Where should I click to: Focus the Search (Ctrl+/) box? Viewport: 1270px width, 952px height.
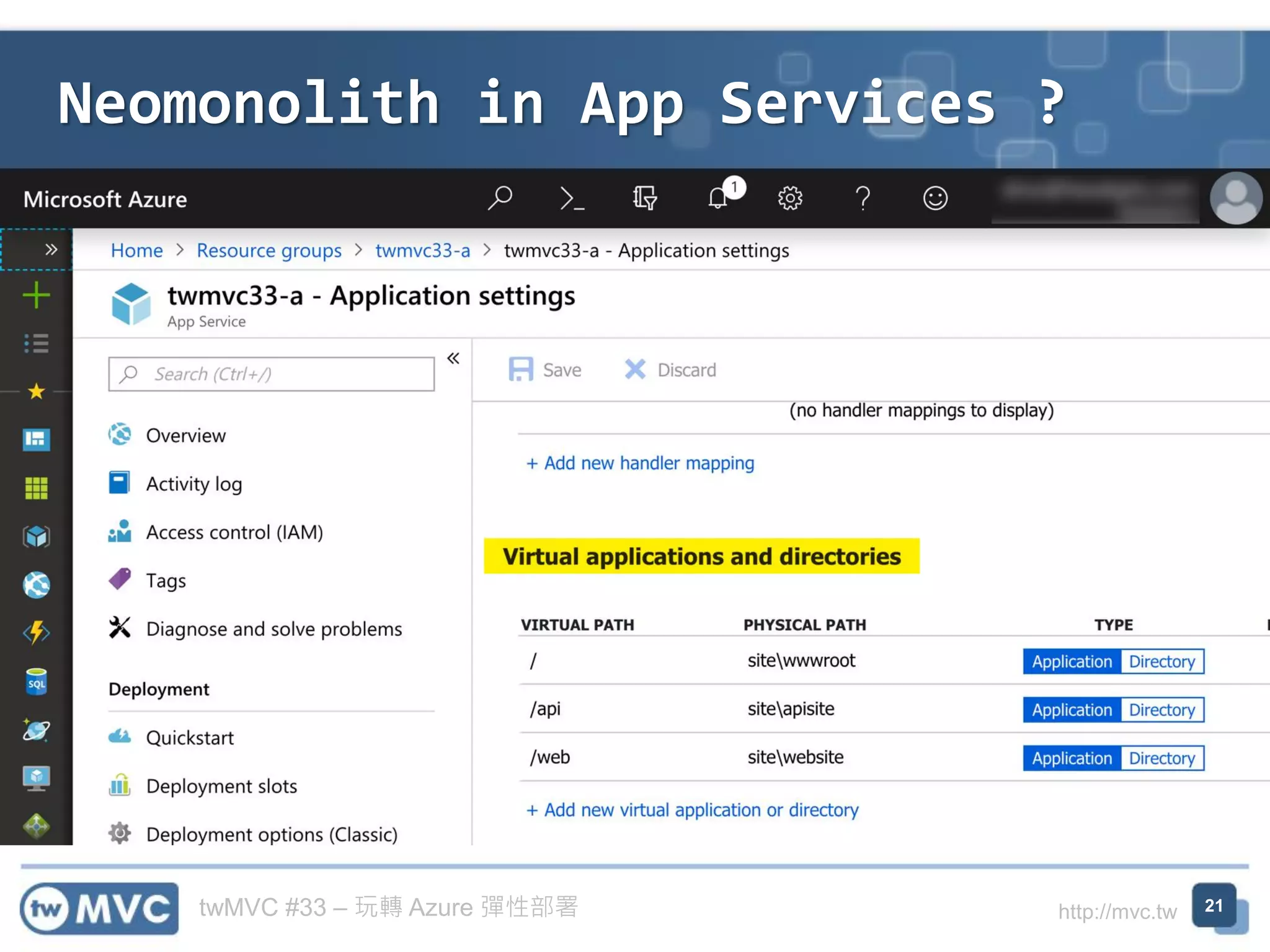[x=272, y=374]
